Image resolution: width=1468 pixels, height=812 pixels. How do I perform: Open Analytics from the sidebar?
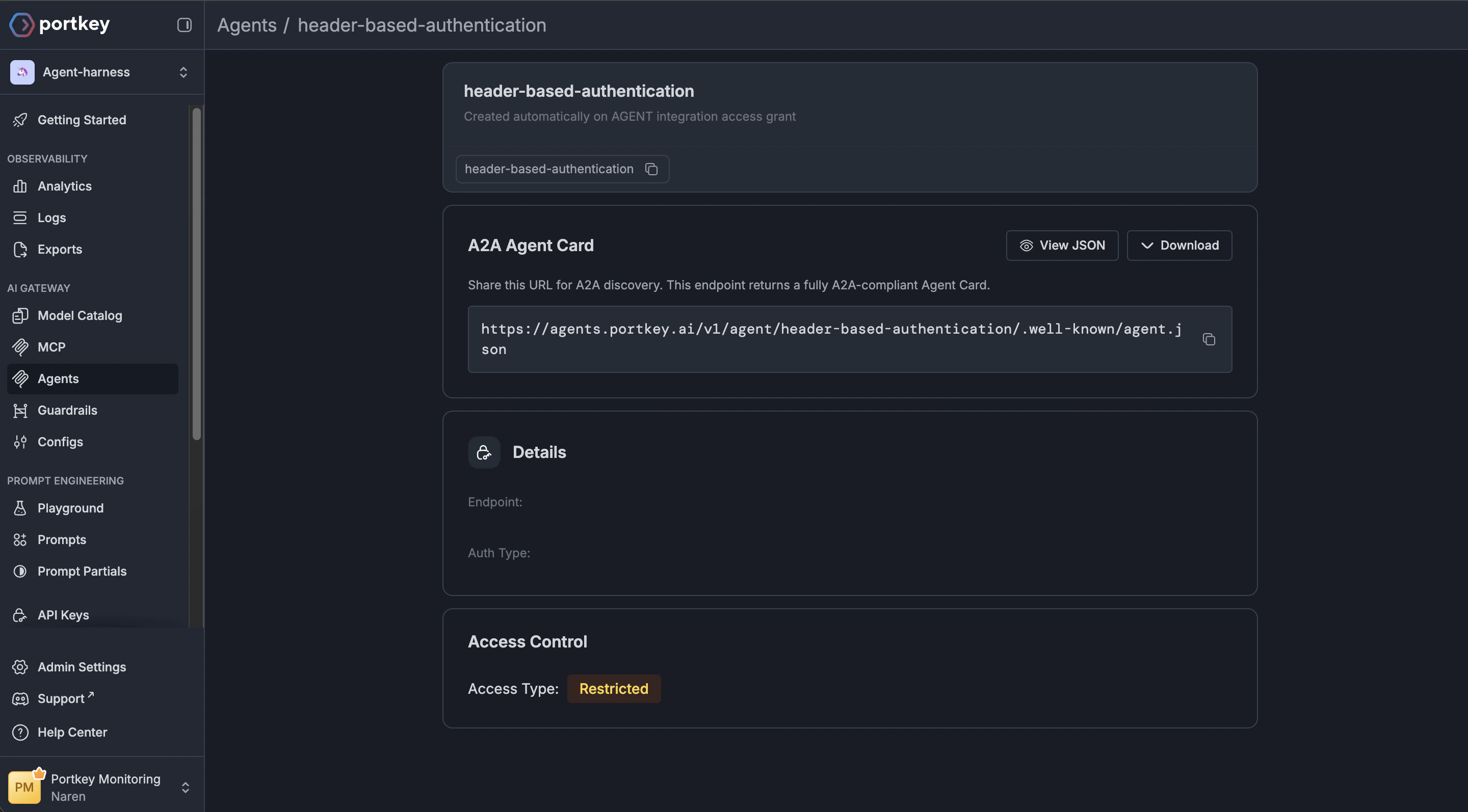[64, 186]
